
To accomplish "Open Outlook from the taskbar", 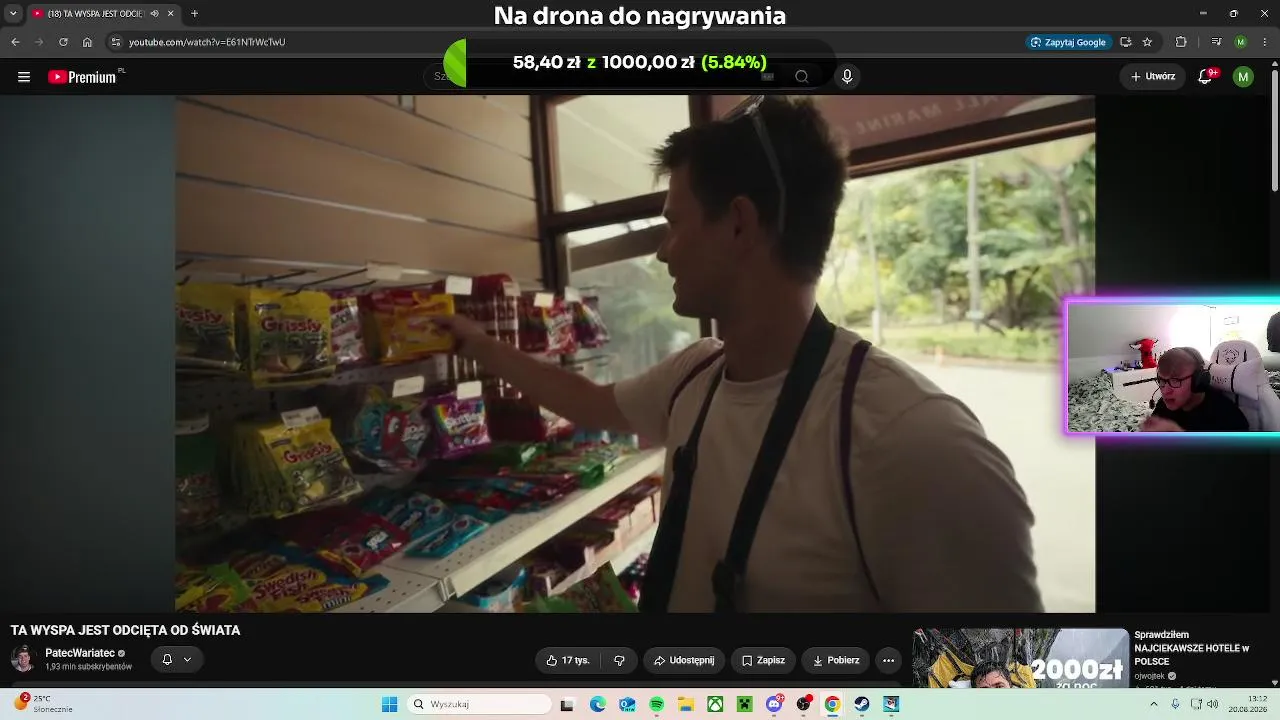I will click(x=627, y=704).
